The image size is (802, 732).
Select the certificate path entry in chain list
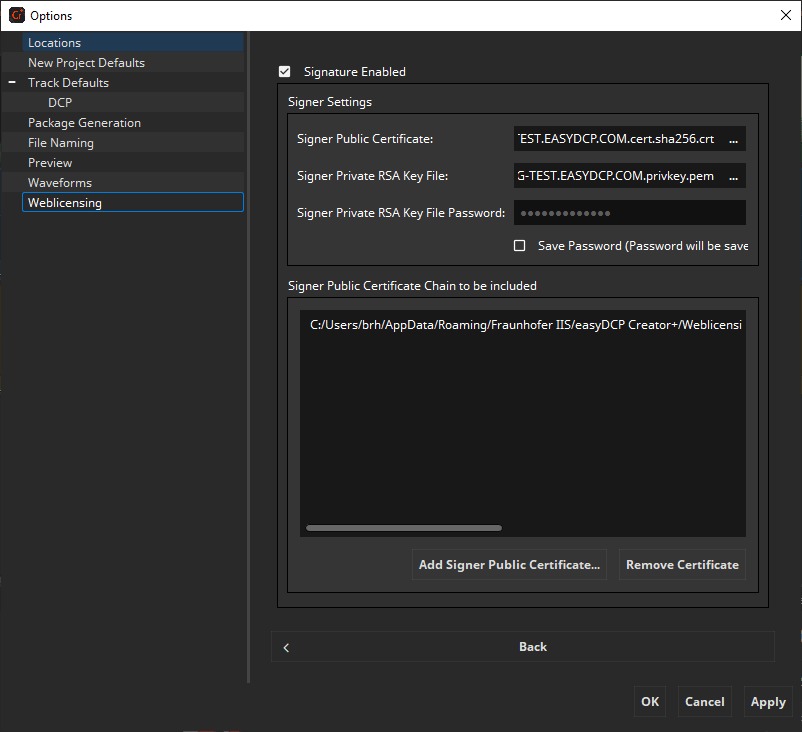[525, 325]
